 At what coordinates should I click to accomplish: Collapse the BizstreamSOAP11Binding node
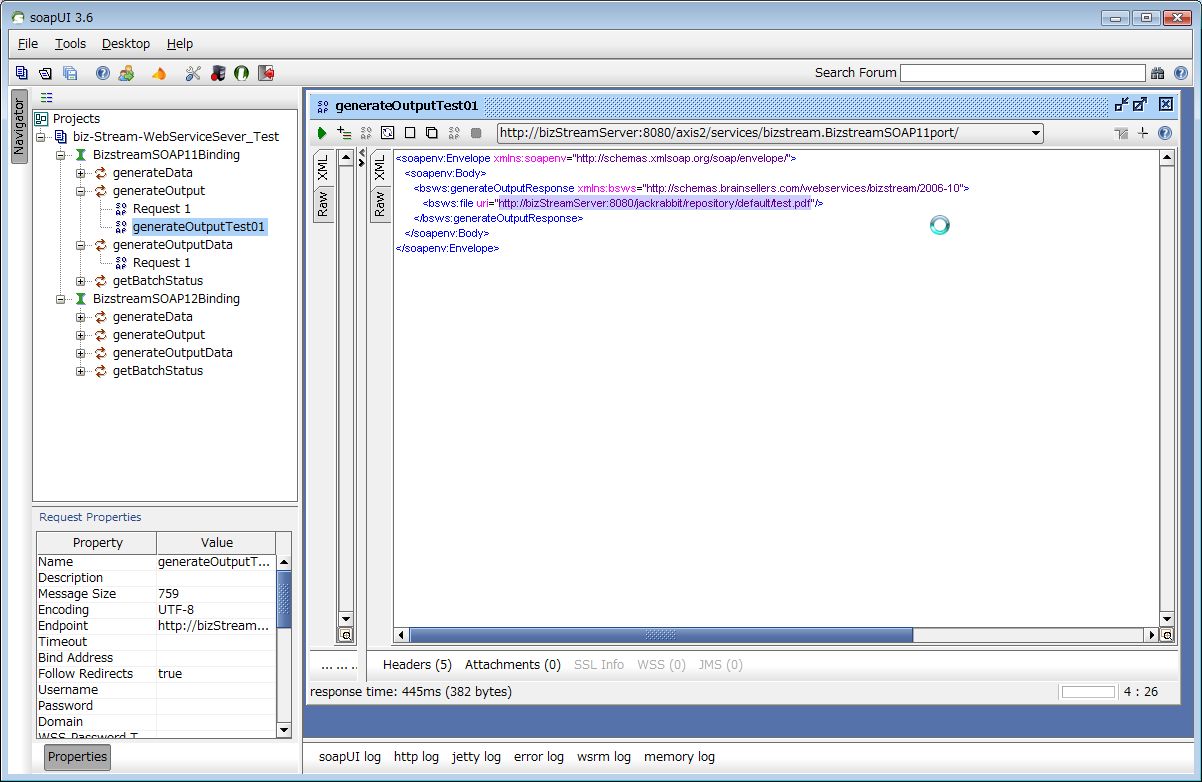coord(61,155)
